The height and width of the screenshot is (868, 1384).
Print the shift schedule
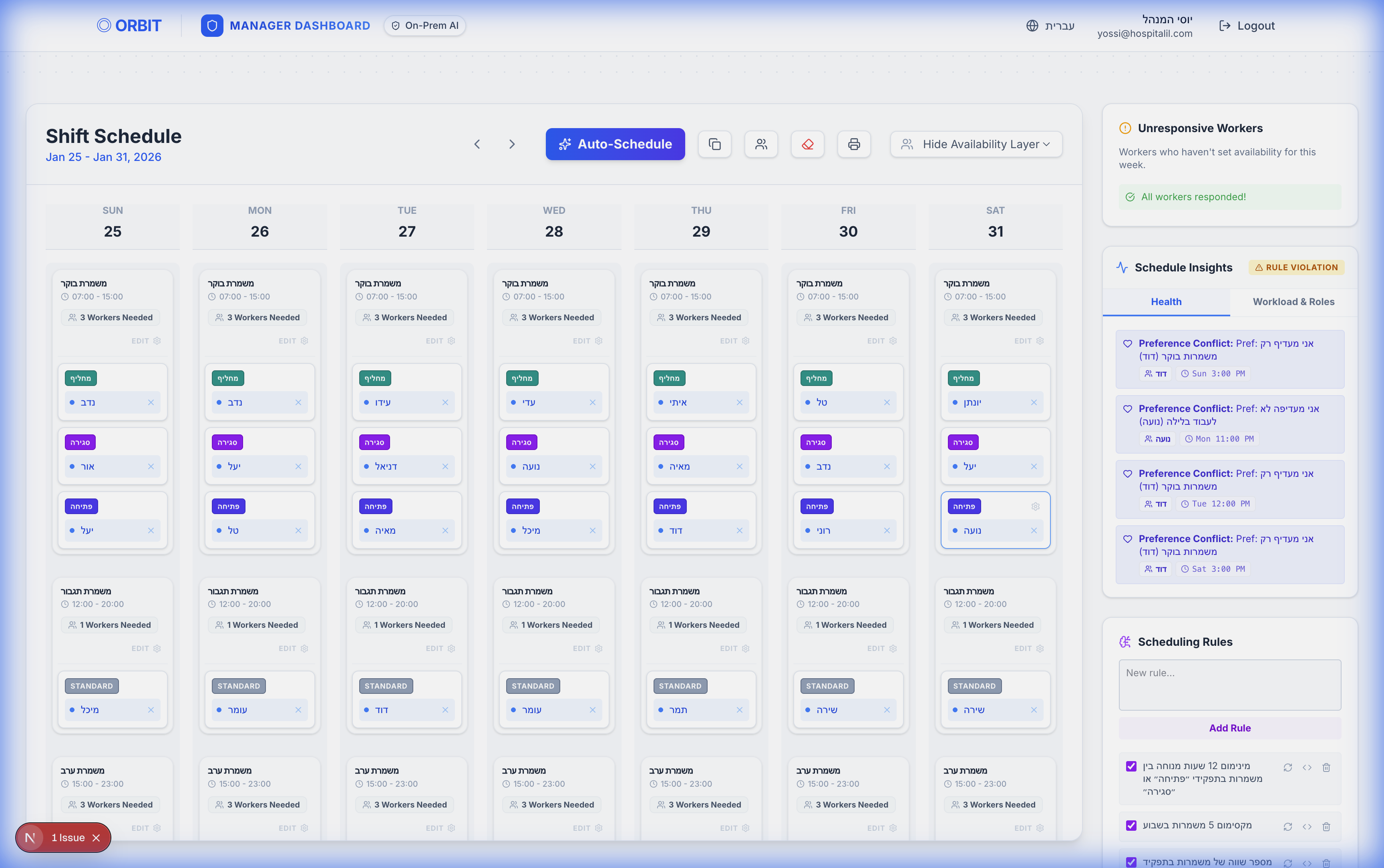(854, 144)
